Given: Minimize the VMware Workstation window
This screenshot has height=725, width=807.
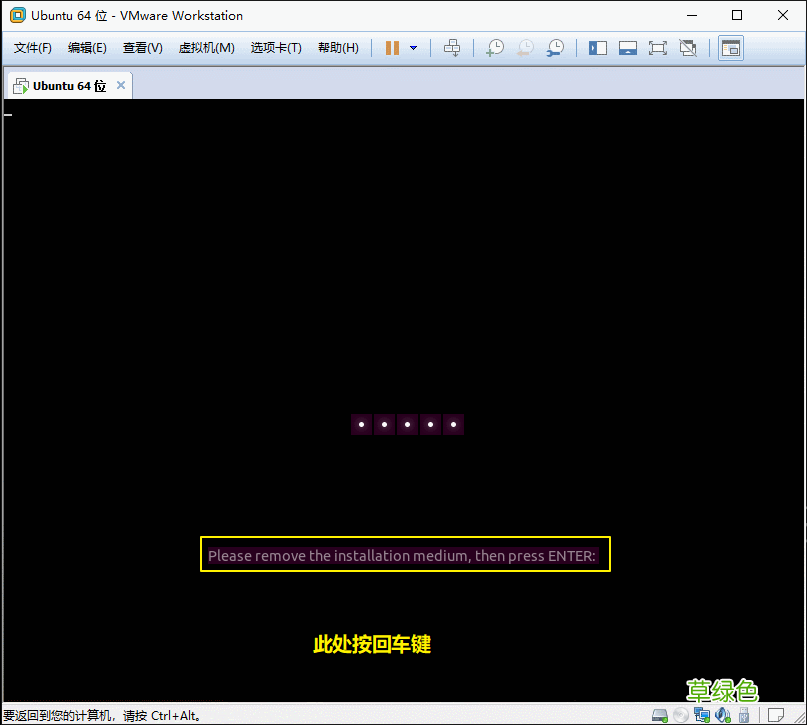Looking at the screenshot, I should point(692,15).
